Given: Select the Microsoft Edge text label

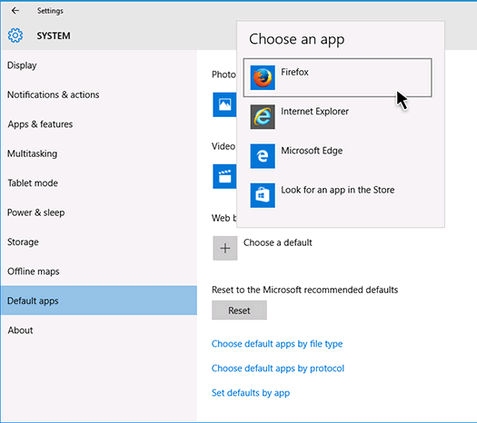Looking at the screenshot, I should (312, 151).
